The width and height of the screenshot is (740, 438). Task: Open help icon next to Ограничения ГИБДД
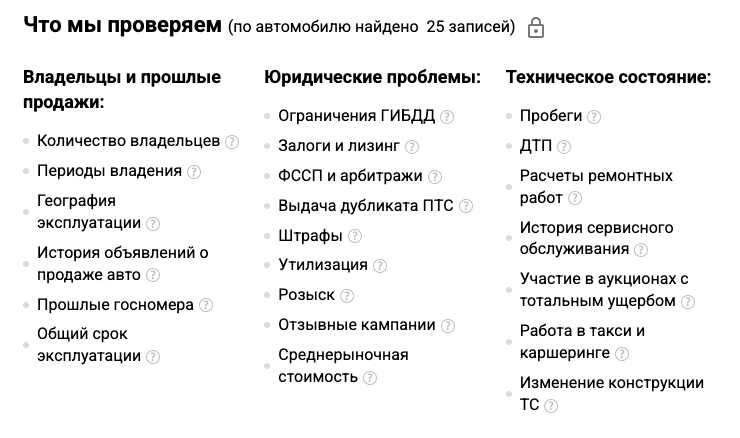tap(446, 117)
